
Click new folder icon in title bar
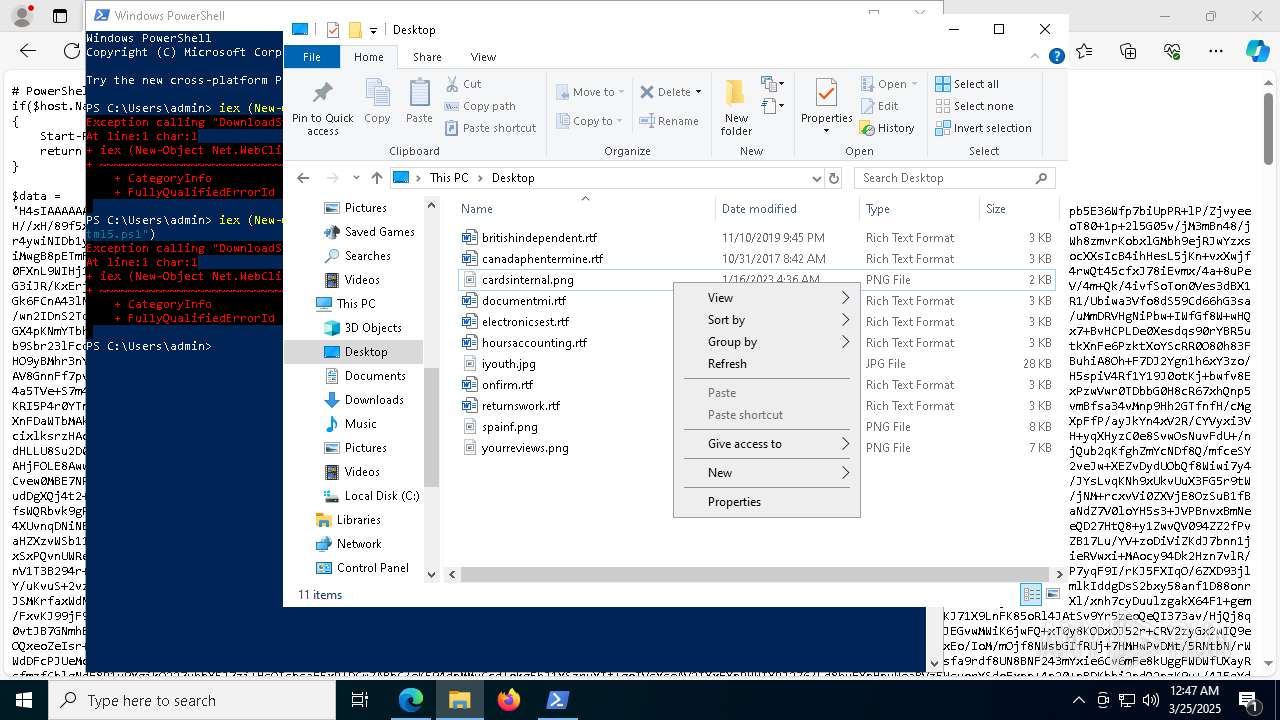coord(354,30)
